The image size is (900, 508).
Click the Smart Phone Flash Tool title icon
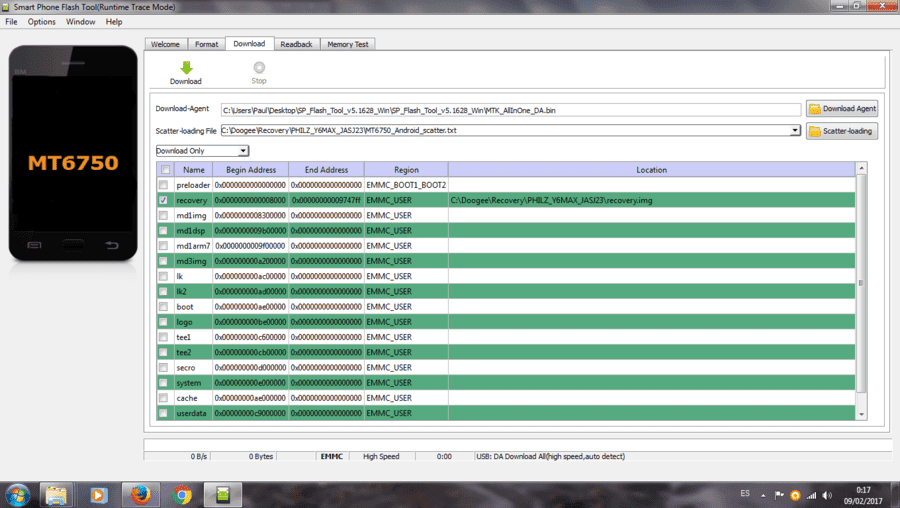coord(6,7)
